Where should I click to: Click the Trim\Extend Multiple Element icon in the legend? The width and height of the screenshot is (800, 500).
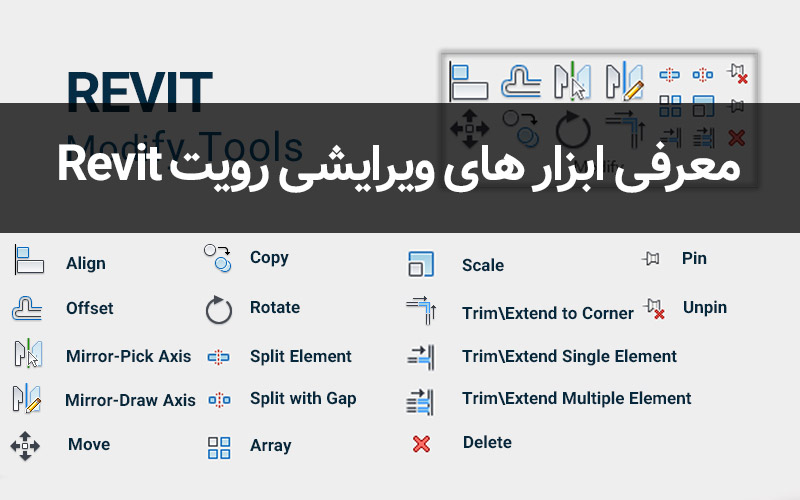point(420,402)
